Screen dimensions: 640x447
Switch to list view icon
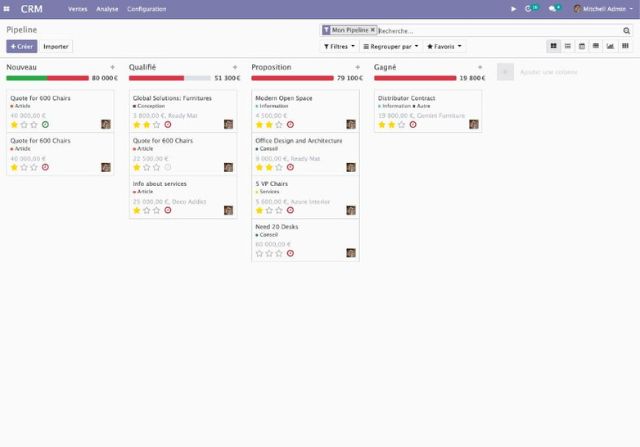pos(568,46)
